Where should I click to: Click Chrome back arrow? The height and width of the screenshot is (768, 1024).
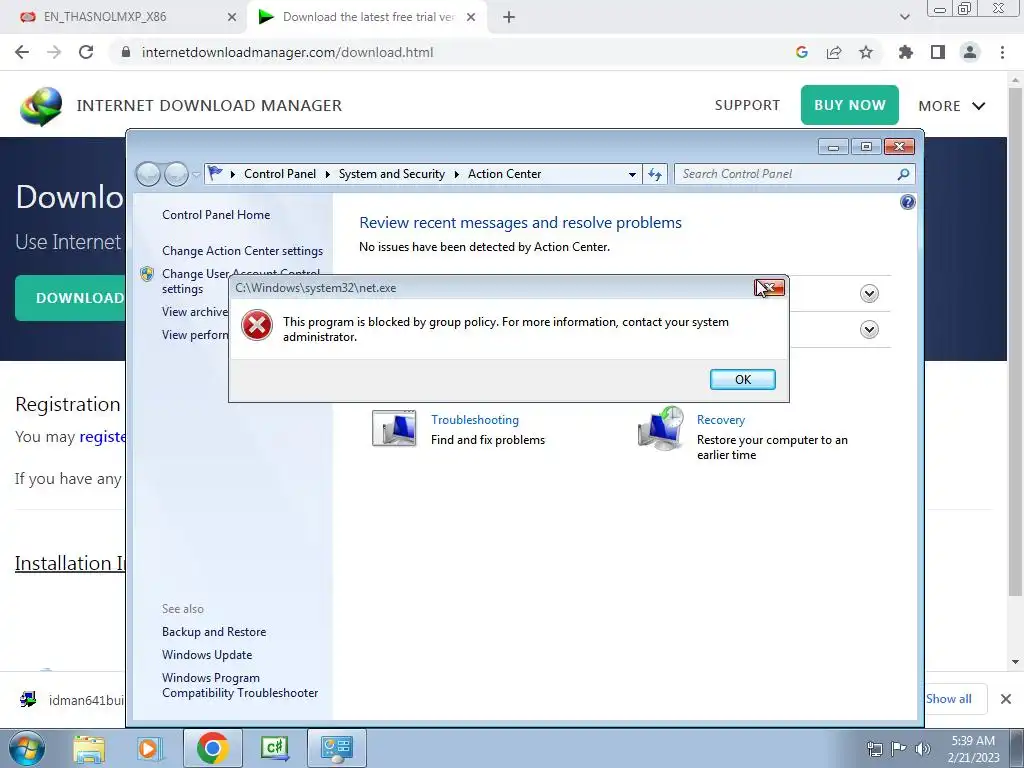[22, 52]
